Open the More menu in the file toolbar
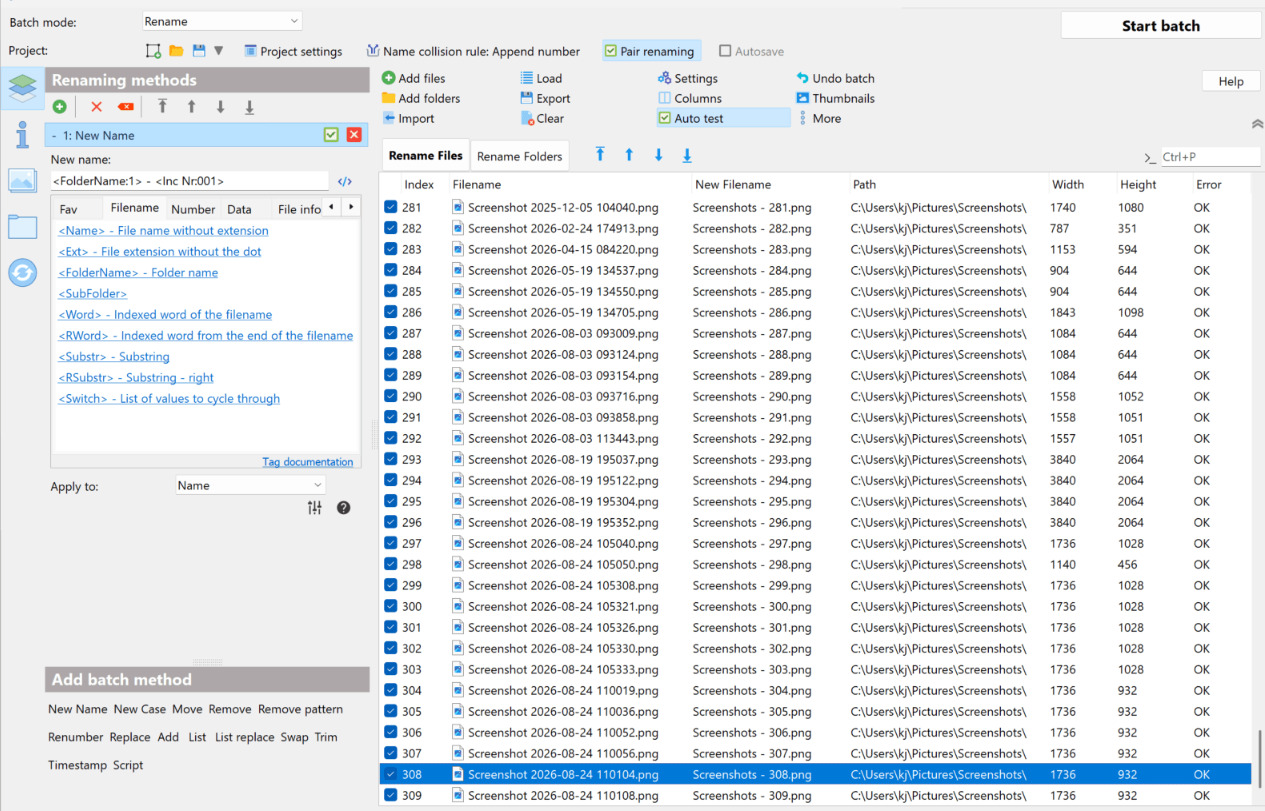 tap(819, 118)
